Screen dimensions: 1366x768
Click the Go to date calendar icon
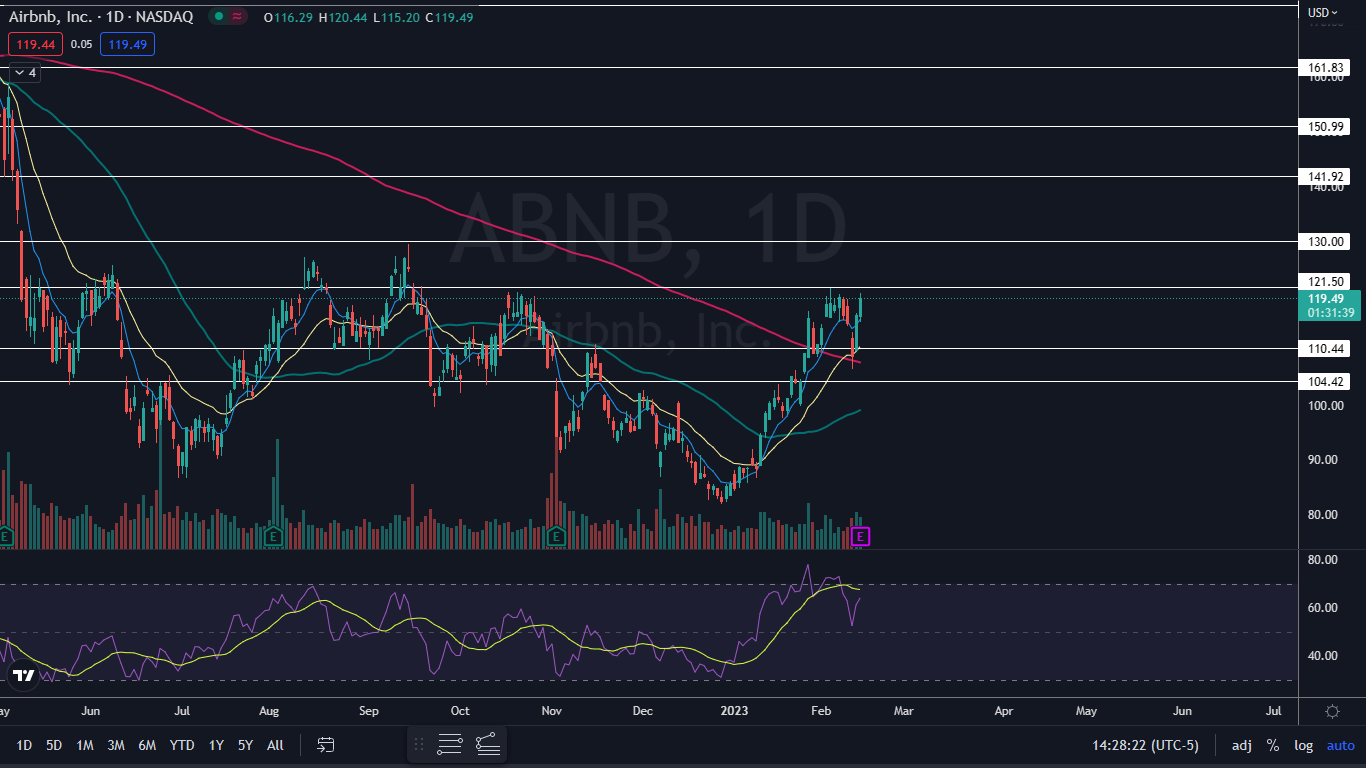click(x=326, y=745)
